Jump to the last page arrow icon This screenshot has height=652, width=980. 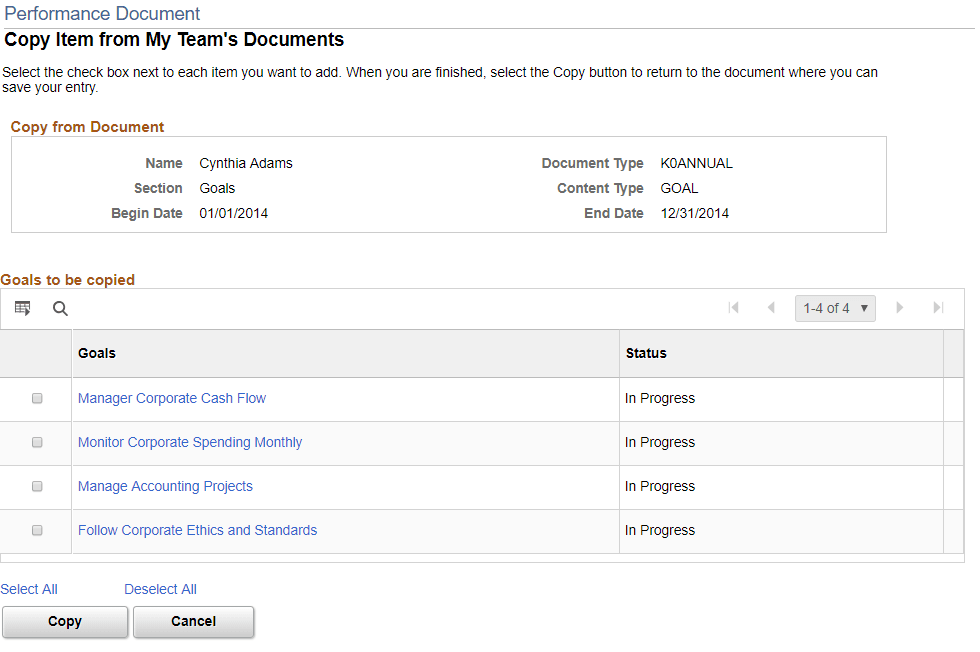tap(937, 308)
